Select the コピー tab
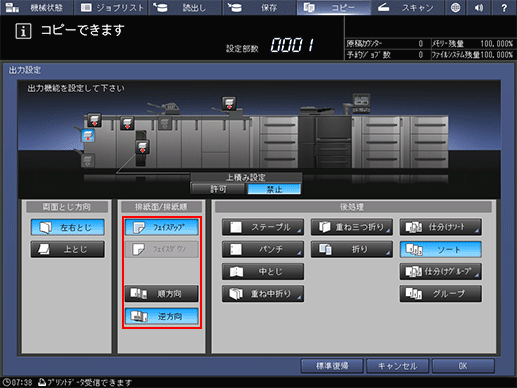Image resolution: width=517 pixels, height=388 pixels. 333,7
